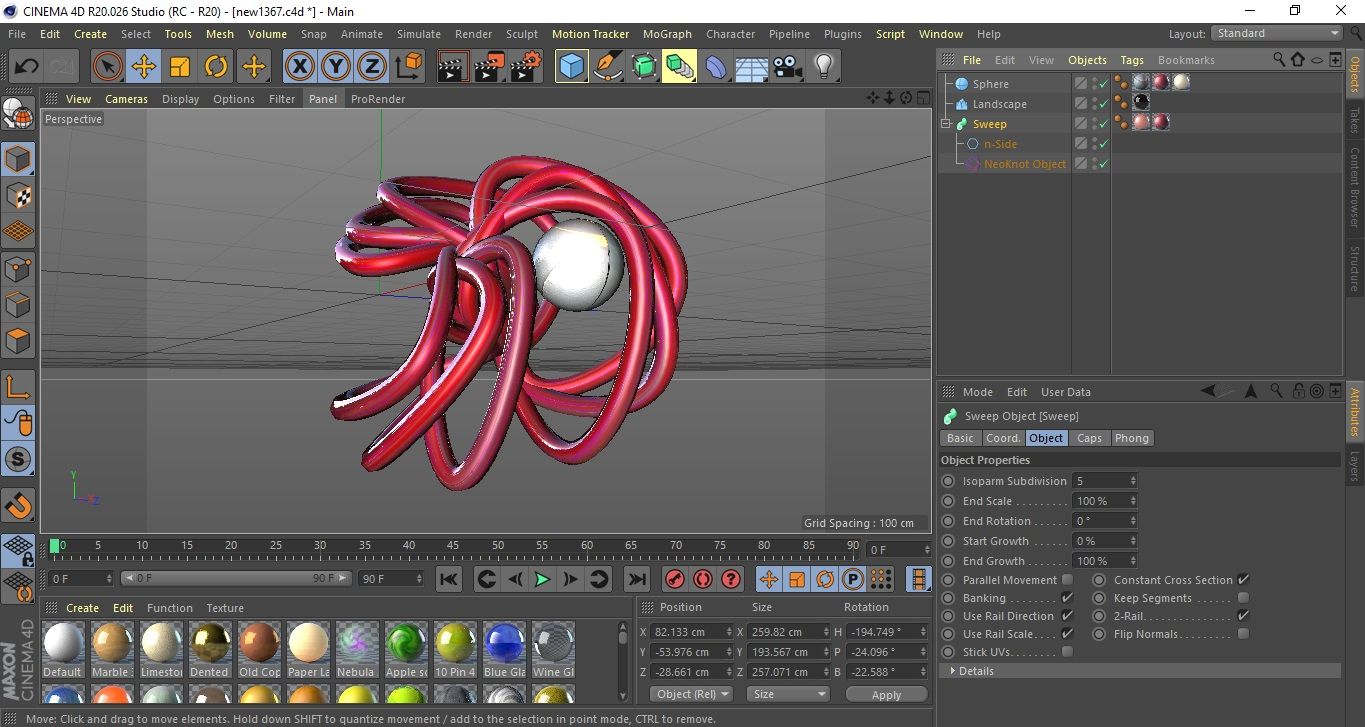Add a Light object
This screenshot has width=1365, height=727.
[823, 67]
